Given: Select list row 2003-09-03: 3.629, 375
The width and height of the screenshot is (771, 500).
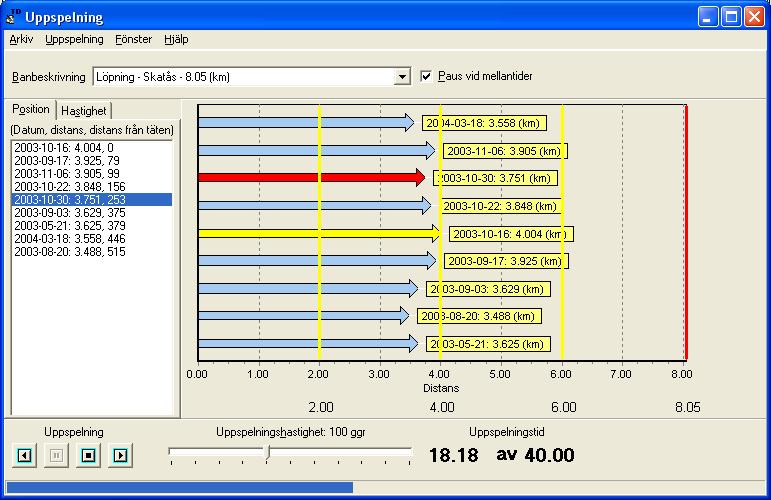Looking at the screenshot, I should pos(92,212).
